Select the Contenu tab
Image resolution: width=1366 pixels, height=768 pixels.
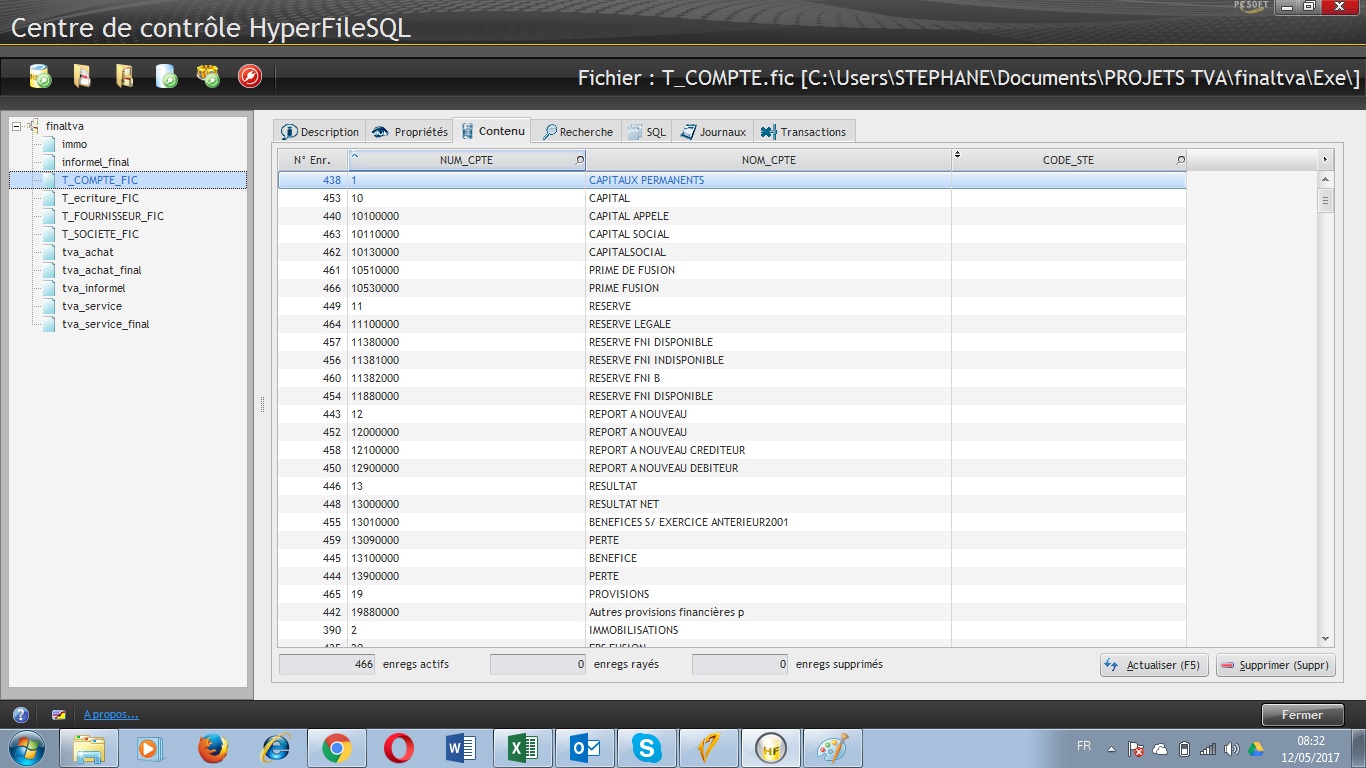[492, 131]
